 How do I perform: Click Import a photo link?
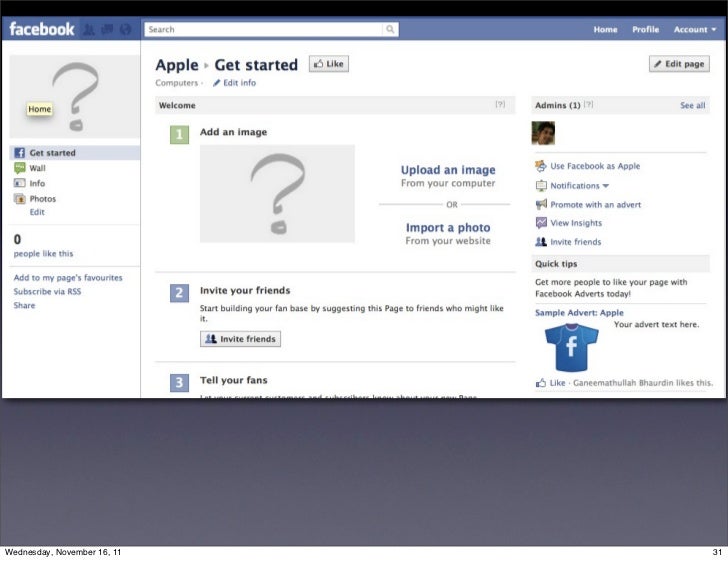click(x=448, y=228)
